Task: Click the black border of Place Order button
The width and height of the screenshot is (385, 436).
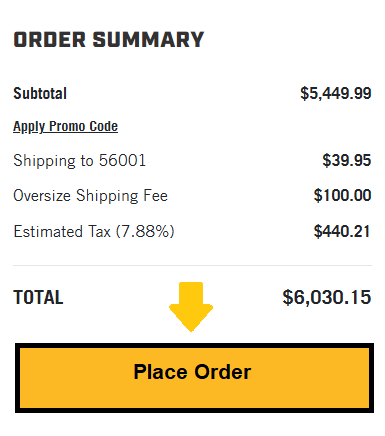Action: point(194,345)
